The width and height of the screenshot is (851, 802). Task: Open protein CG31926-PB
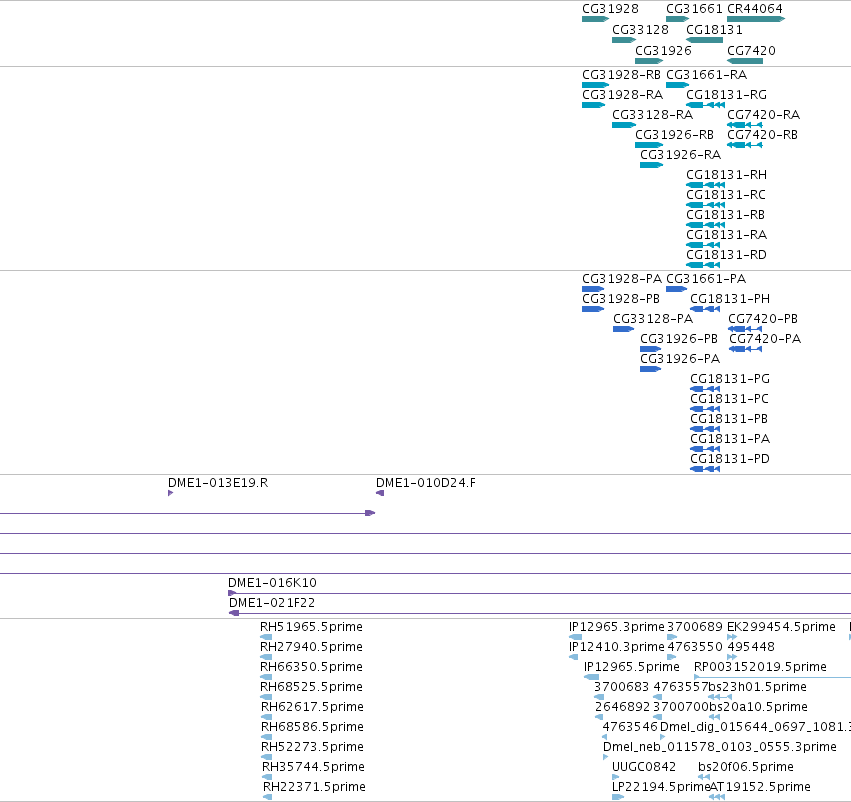(679, 339)
